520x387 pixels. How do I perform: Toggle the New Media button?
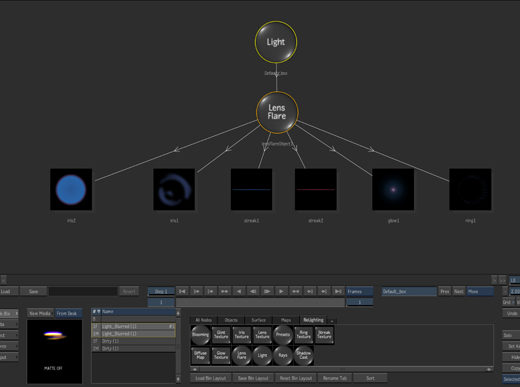[40, 313]
